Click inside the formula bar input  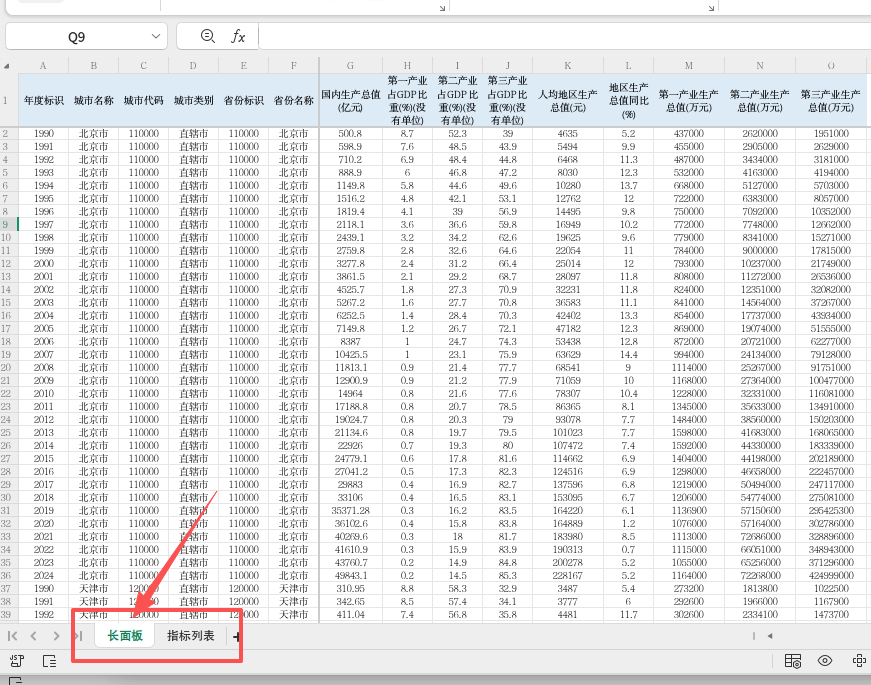[x=560, y=36]
